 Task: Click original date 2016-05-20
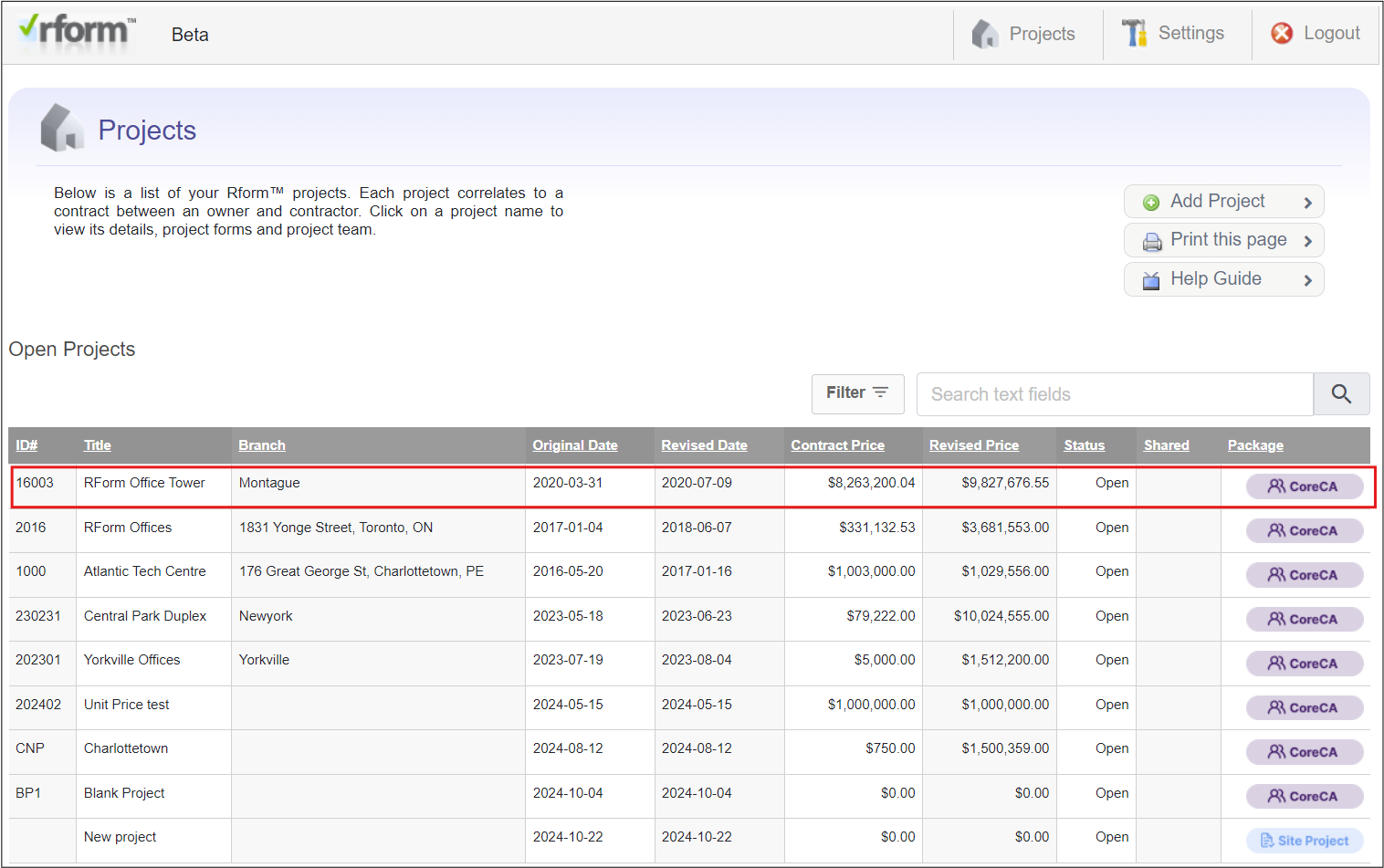pyautogui.click(x=568, y=571)
